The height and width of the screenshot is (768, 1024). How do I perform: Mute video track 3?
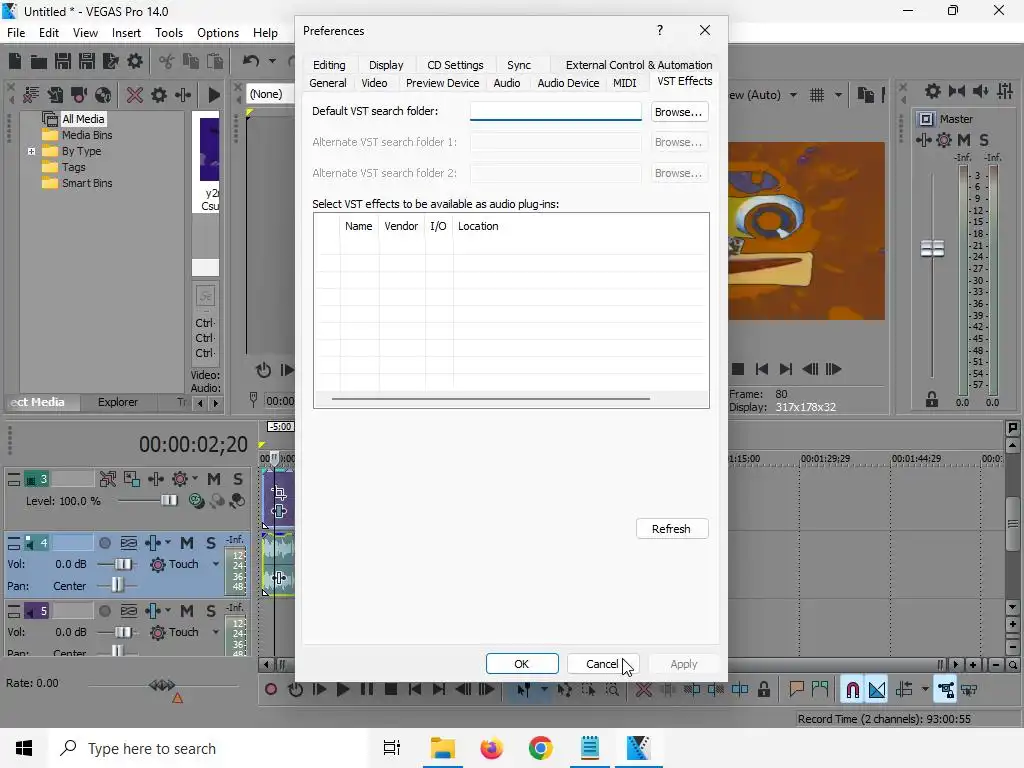point(214,479)
